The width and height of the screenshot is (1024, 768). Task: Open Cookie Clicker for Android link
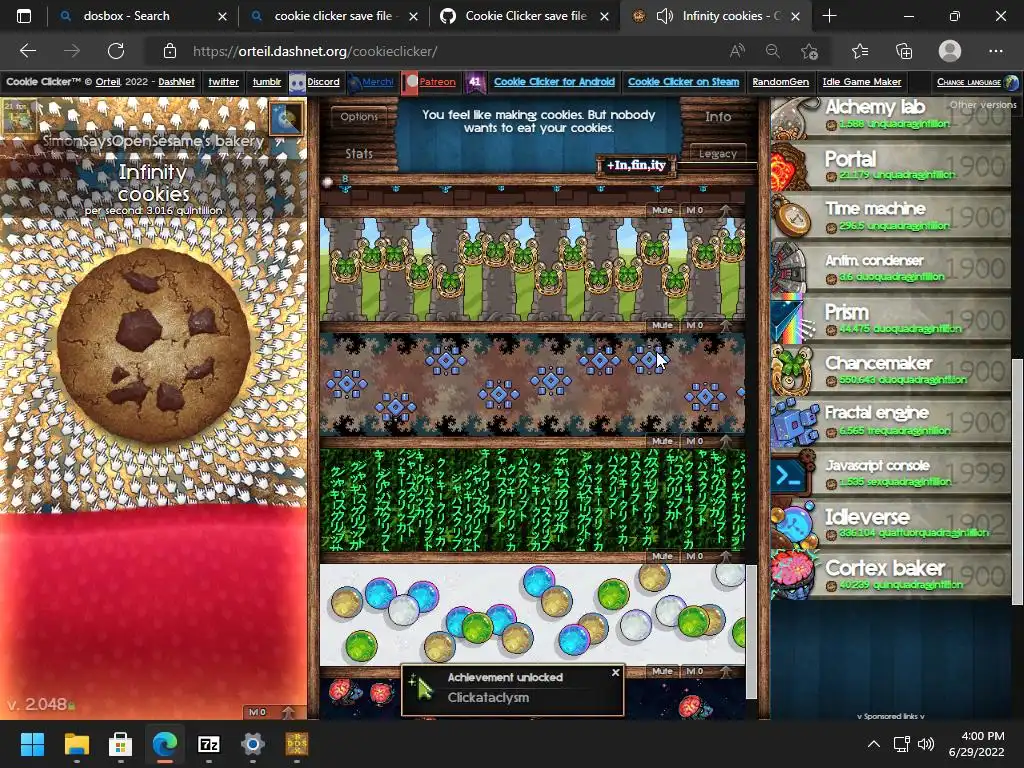554,82
